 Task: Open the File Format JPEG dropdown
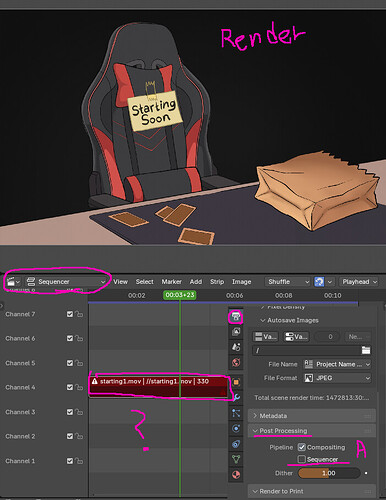(337, 378)
